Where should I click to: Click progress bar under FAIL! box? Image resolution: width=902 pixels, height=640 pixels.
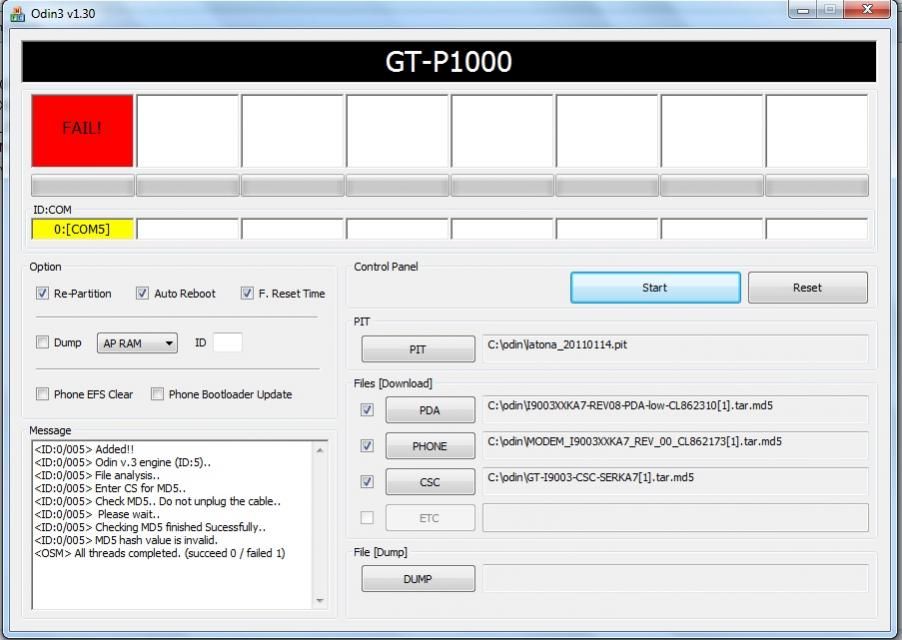(x=82, y=186)
